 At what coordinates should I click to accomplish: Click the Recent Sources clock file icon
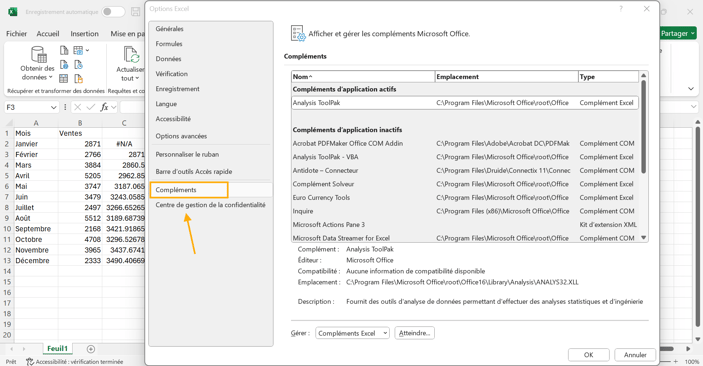click(x=78, y=65)
